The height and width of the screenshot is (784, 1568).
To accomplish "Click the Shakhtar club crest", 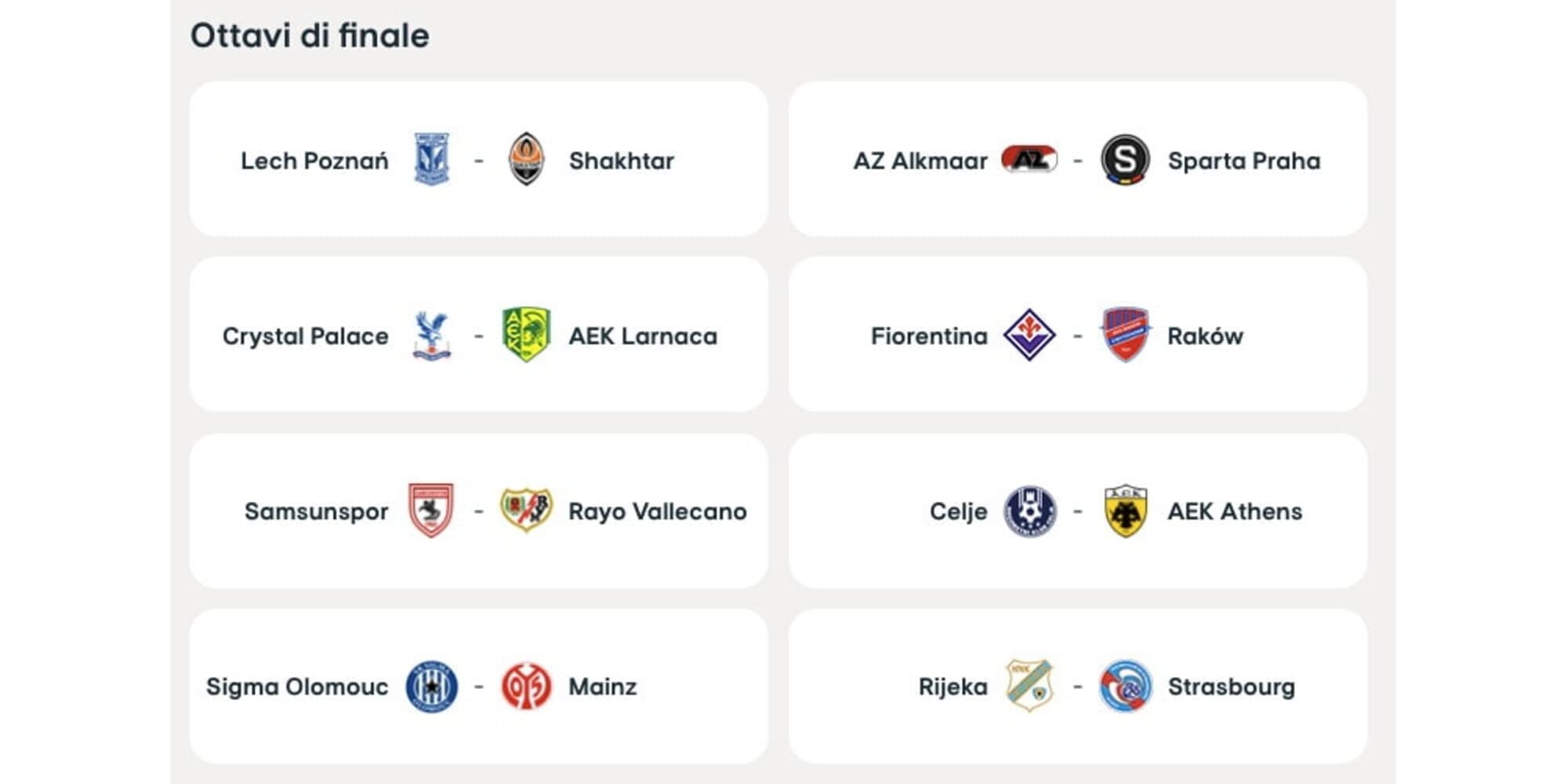I will 526,159.
